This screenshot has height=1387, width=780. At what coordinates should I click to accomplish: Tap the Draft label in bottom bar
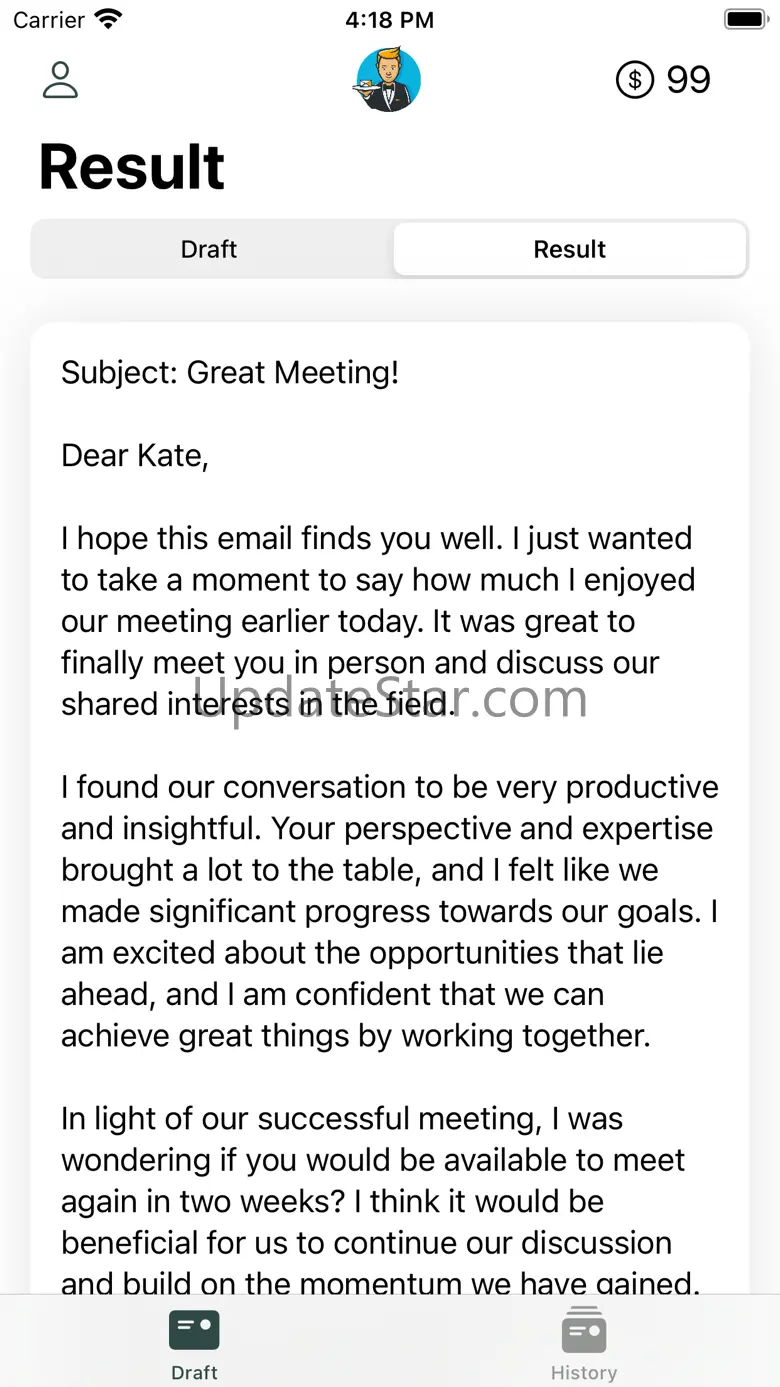194,1373
